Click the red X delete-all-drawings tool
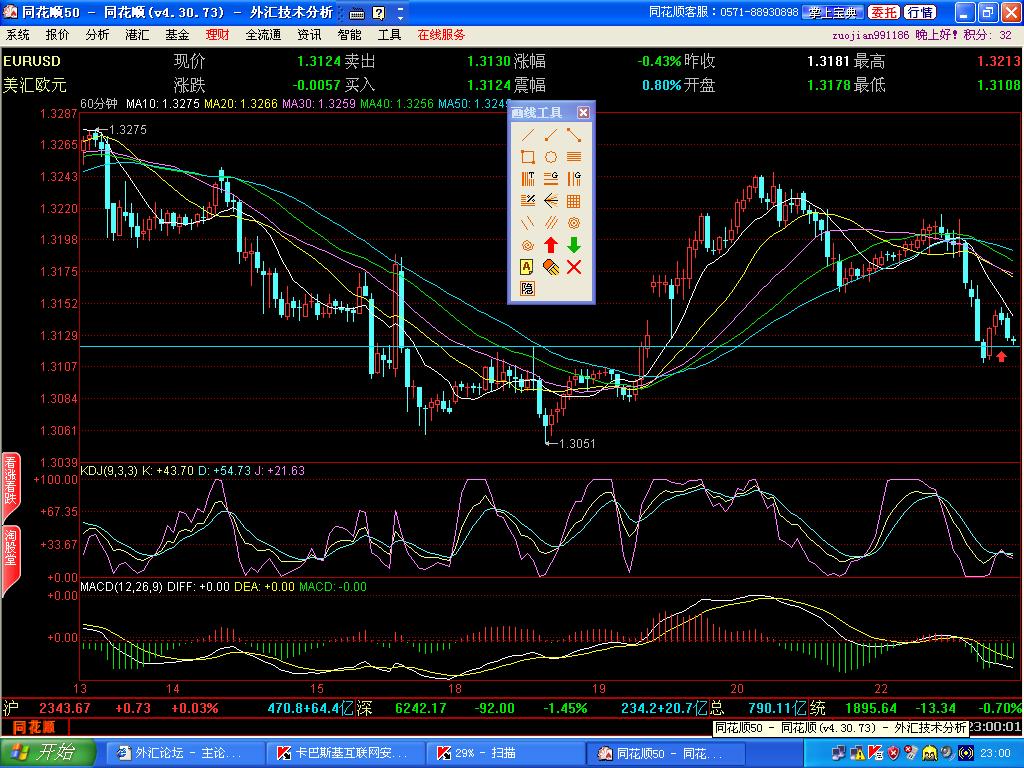The image size is (1024, 768). click(x=573, y=266)
